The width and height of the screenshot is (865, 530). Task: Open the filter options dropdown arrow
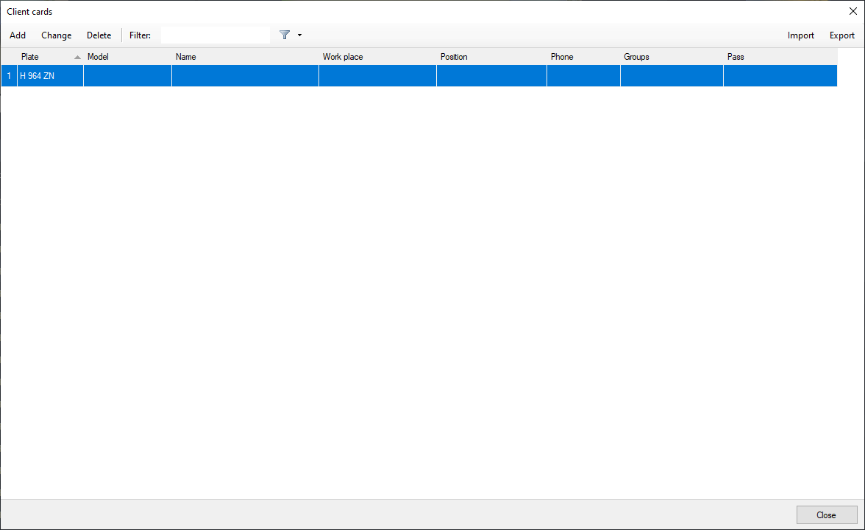[300, 35]
